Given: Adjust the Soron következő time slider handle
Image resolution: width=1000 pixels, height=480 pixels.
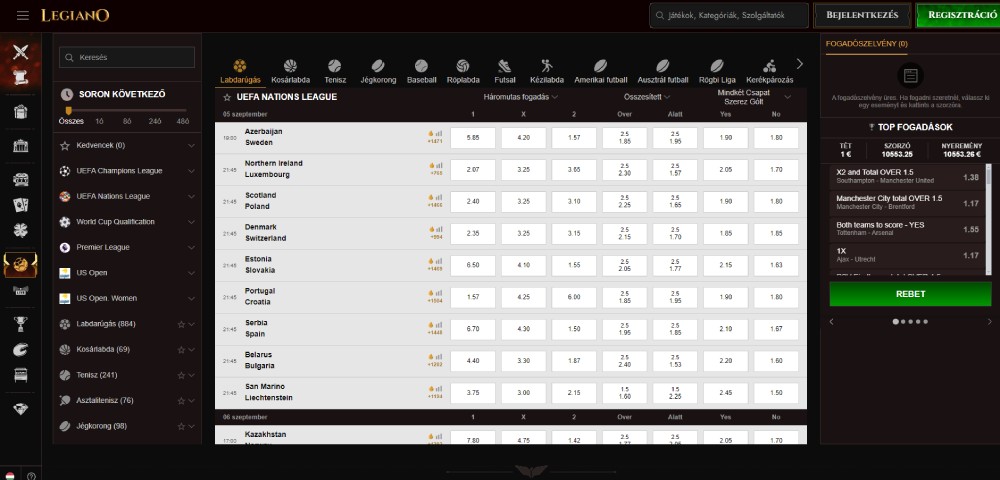Looking at the screenshot, I should click(68, 110).
